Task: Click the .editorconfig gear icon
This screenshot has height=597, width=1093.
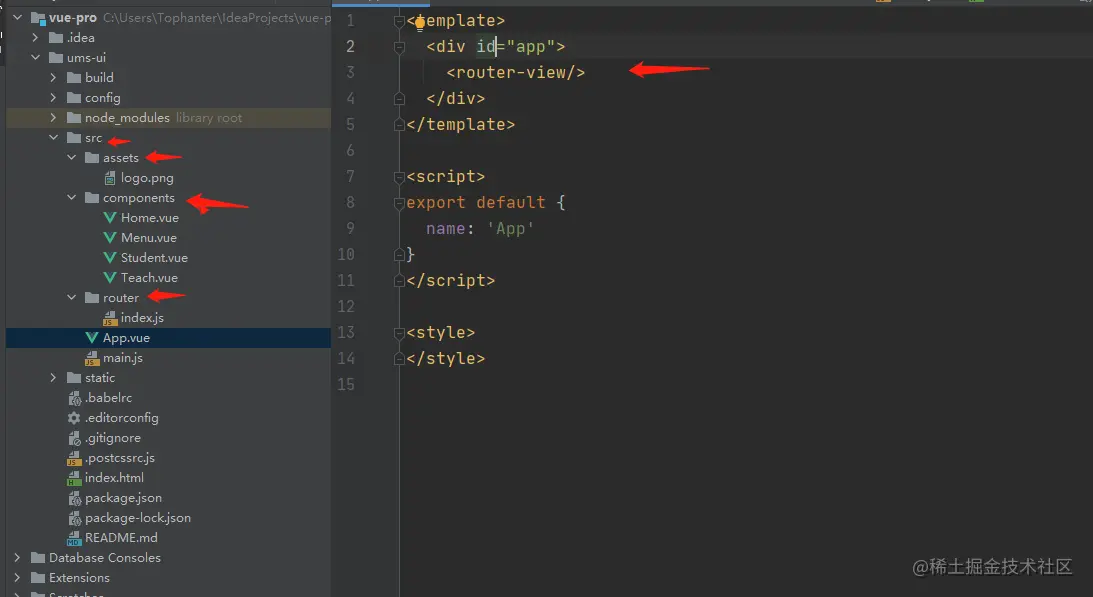Action: pos(74,418)
